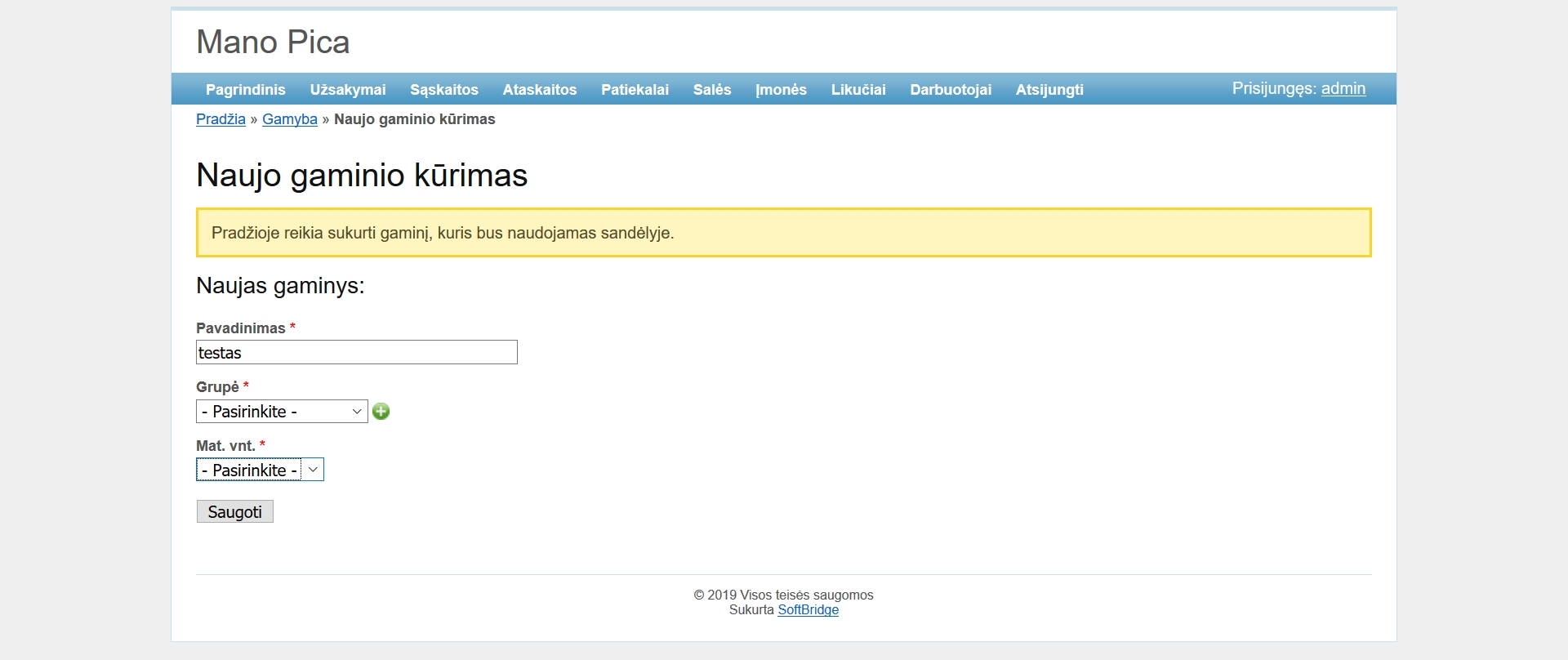Screen dimensions: 1568x660
Task: Open the Salės section
Action: [711, 90]
